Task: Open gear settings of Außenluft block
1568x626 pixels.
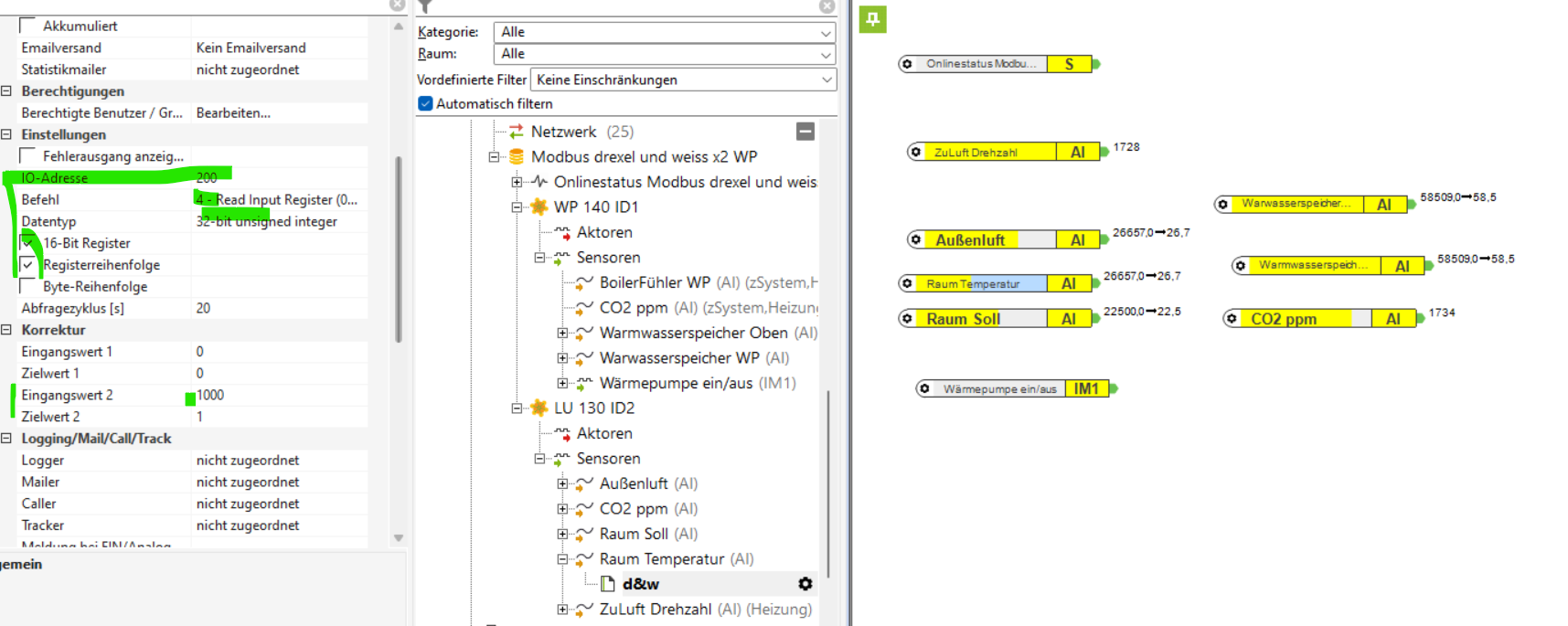Action: 915,239
